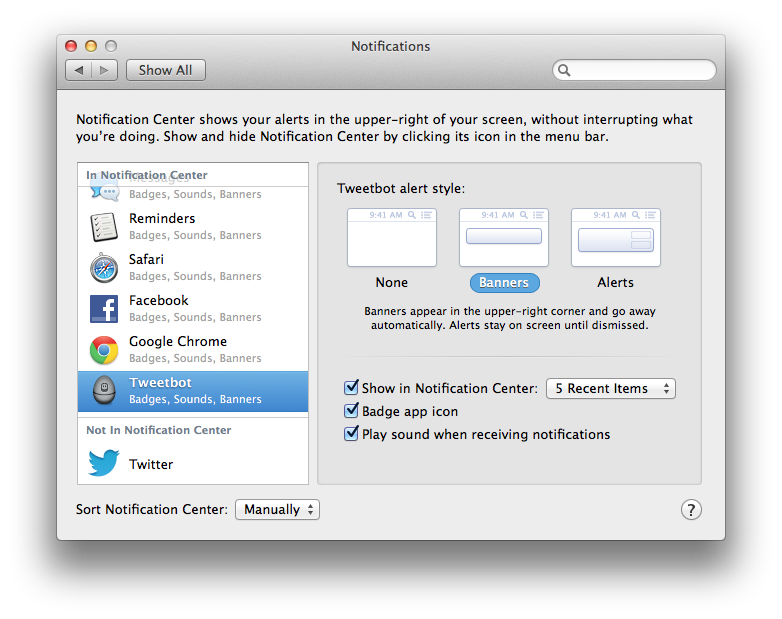Choose the None alert style thumbnail
782x619 pixels.
pos(392,238)
